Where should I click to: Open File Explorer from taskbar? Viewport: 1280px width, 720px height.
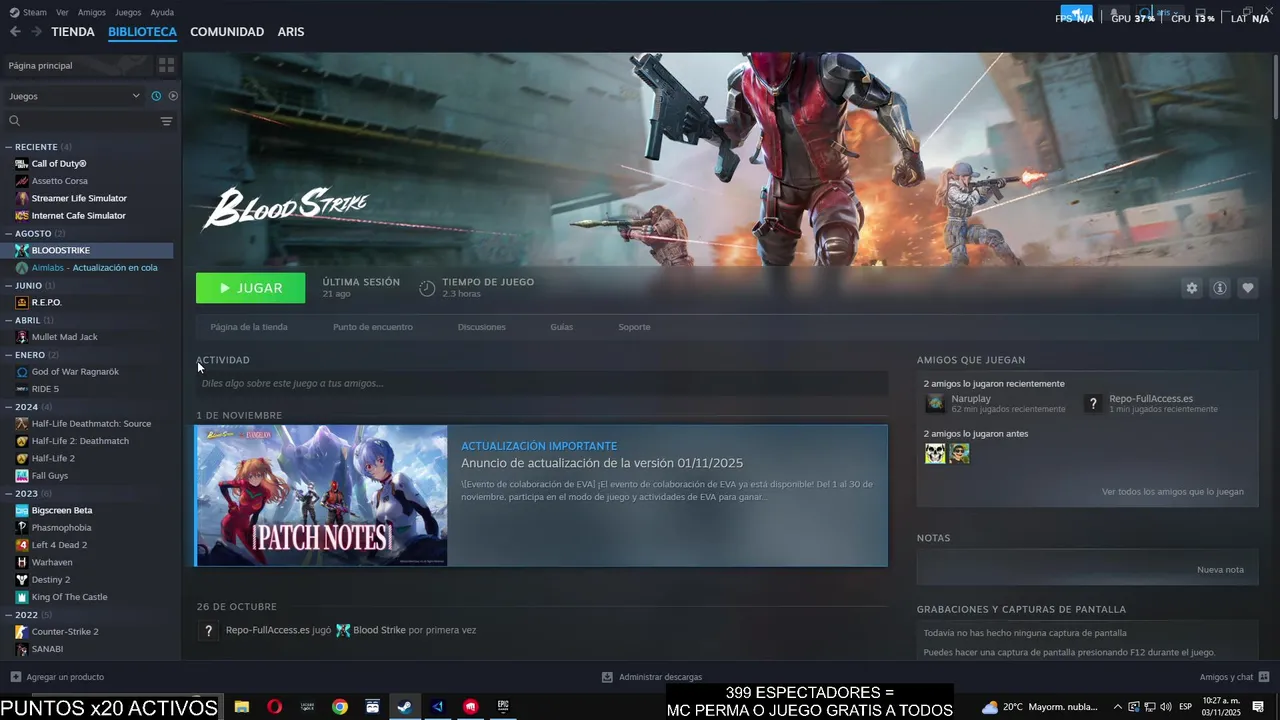tap(242, 707)
